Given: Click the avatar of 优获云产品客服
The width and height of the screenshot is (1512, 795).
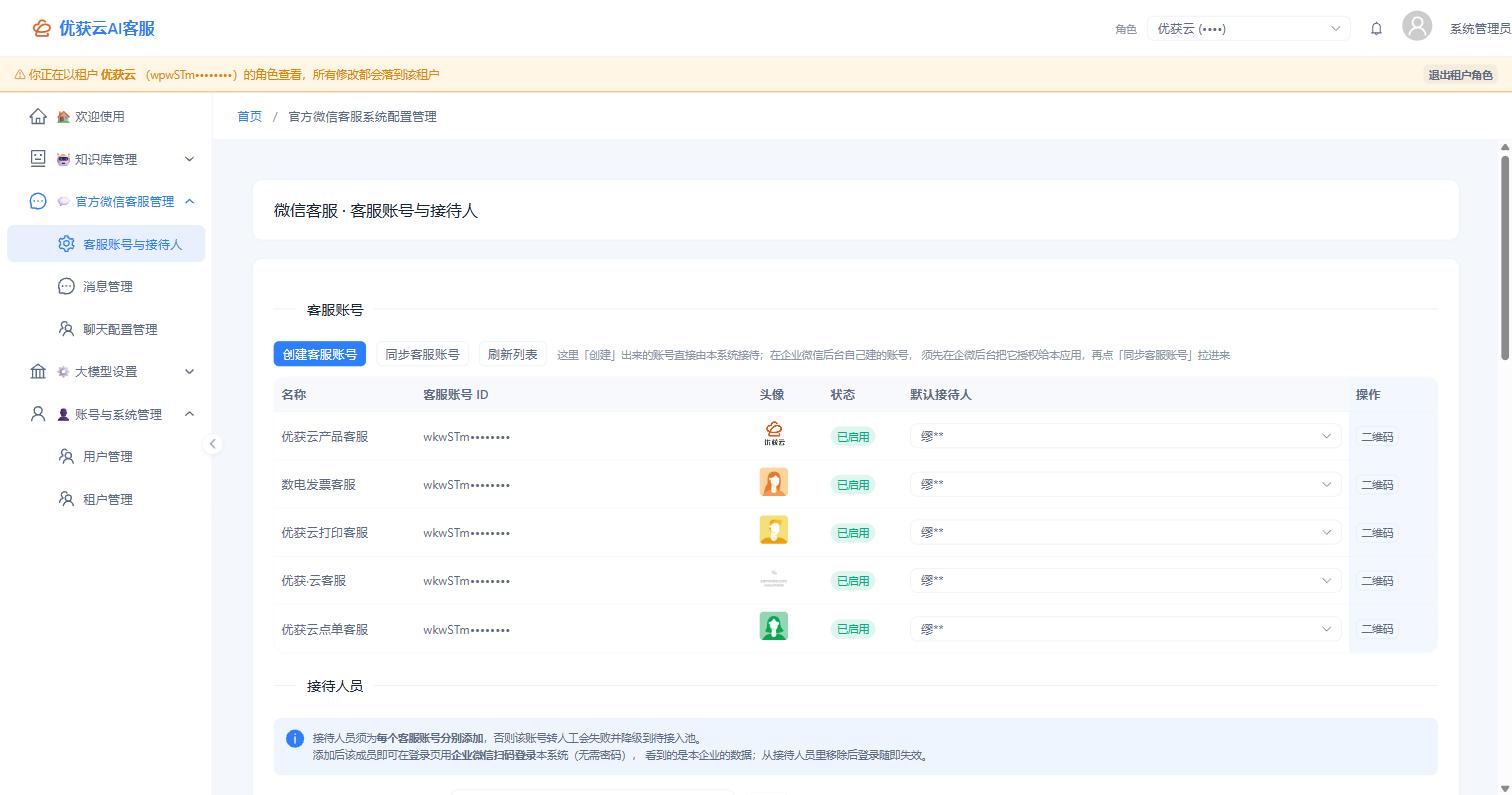Looking at the screenshot, I should pyautogui.click(x=774, y=434).
